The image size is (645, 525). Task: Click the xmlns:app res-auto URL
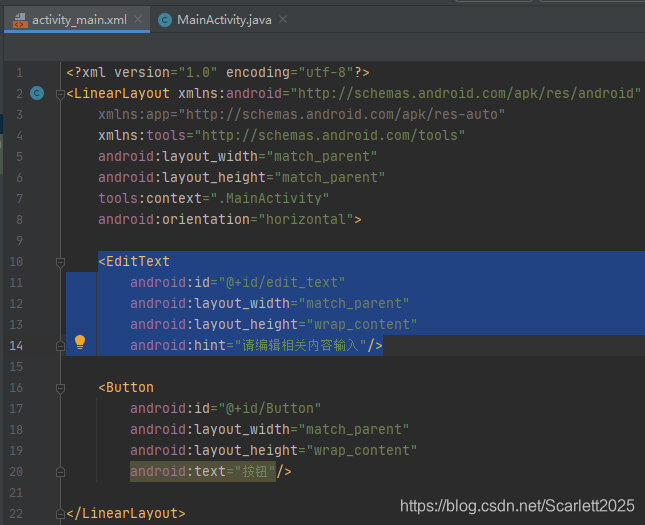(x=341, y=114)
